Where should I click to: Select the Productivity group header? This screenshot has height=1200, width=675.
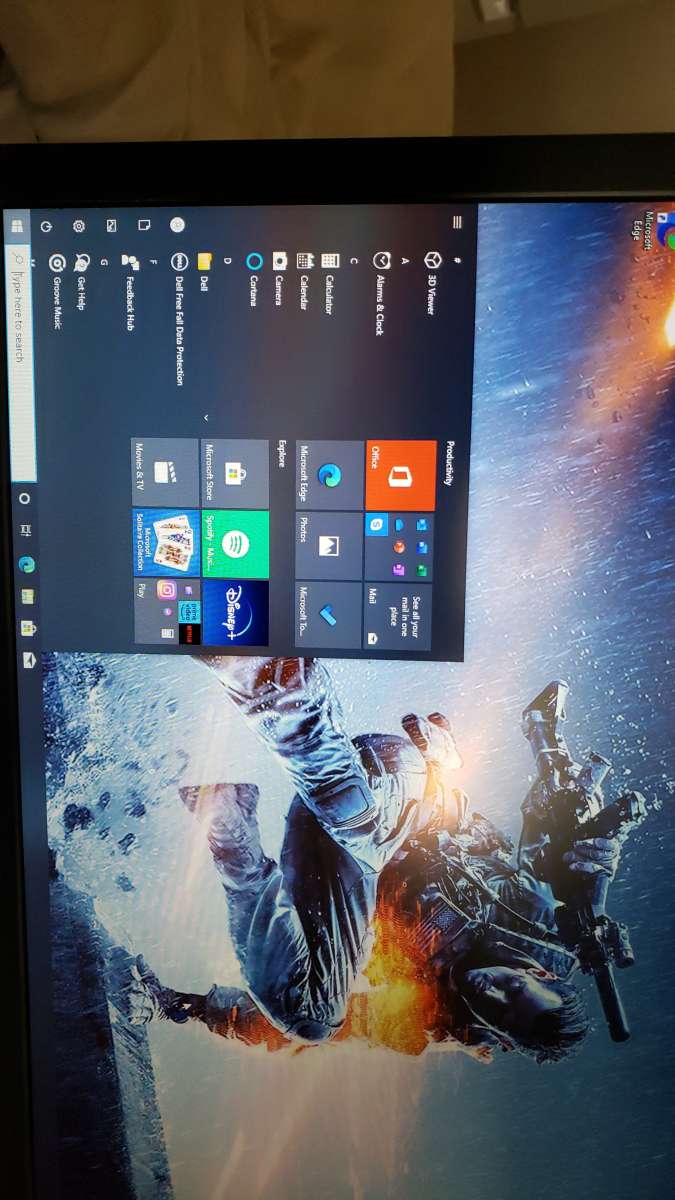450,463
